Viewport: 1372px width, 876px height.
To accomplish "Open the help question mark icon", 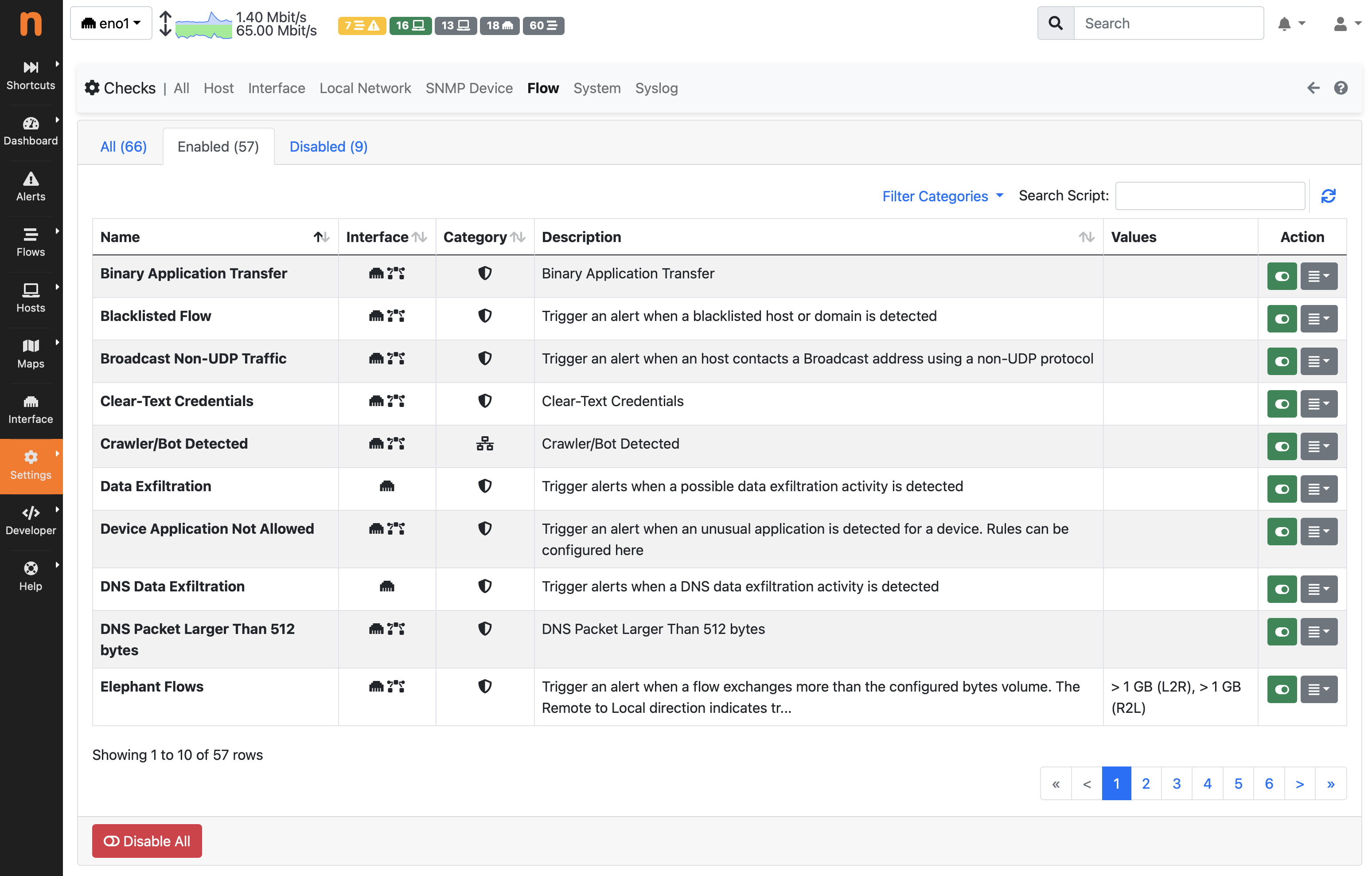I will coord(1341,88).
